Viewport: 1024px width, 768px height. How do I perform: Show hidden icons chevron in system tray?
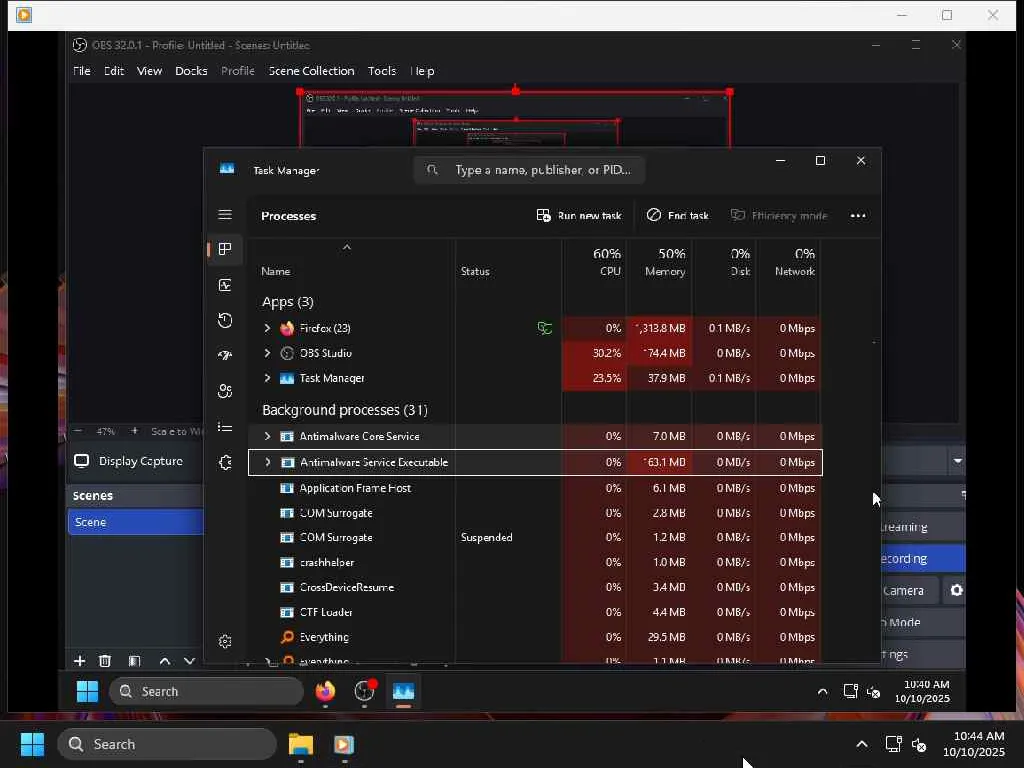coord(862,744)
